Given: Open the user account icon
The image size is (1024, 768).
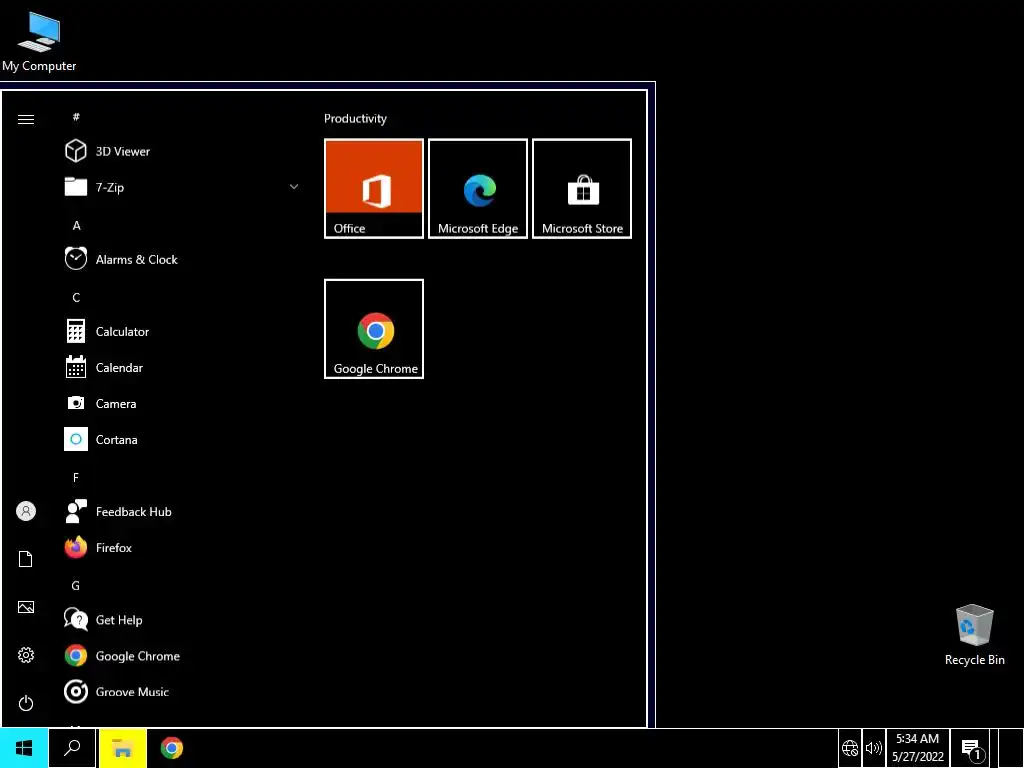Looking at the screenshot, I should 25,511.
